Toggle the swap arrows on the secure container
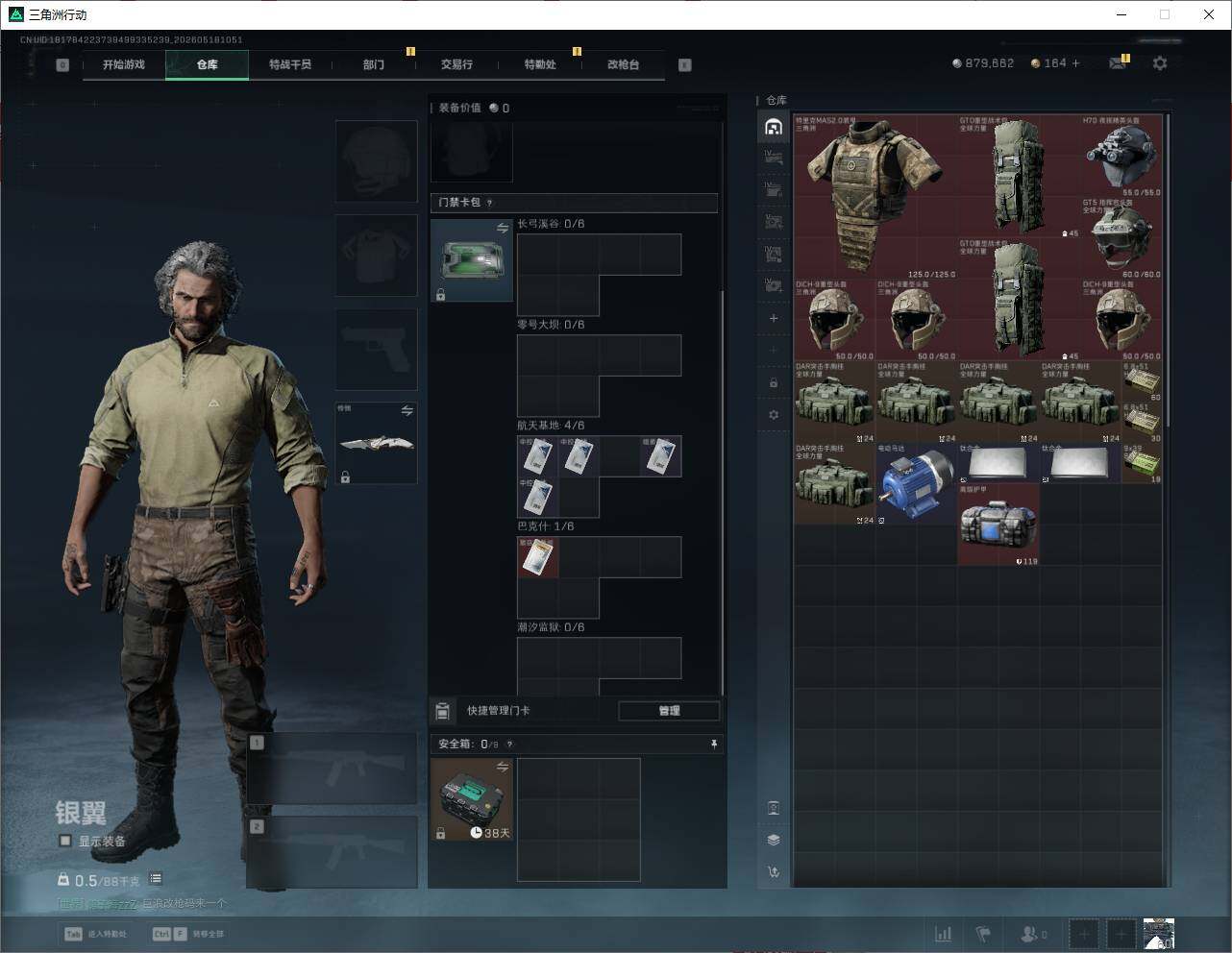The width and height of the screenshot is (1232, 953). coord(502,767)
